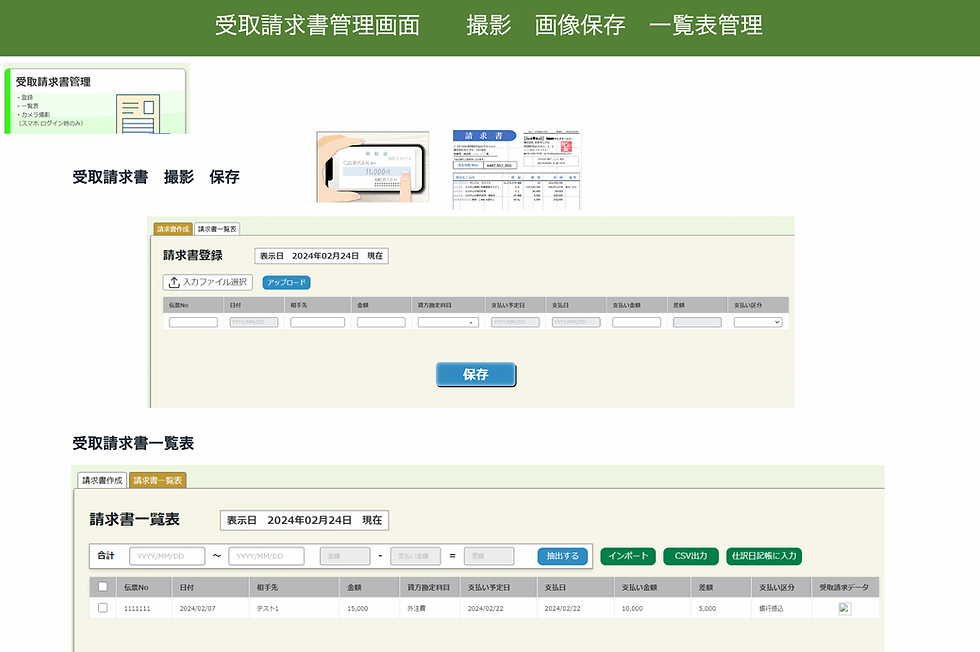Open the sample 請求書 invoice image
980x652 pixels.
[x=517, y=169]
